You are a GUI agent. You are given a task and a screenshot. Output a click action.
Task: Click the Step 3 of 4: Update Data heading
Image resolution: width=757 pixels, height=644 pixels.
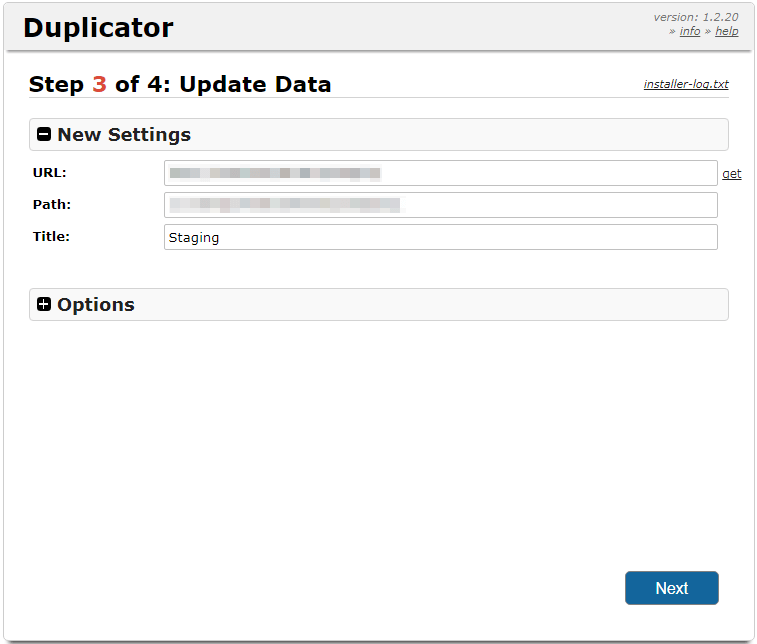pos(180,84)
